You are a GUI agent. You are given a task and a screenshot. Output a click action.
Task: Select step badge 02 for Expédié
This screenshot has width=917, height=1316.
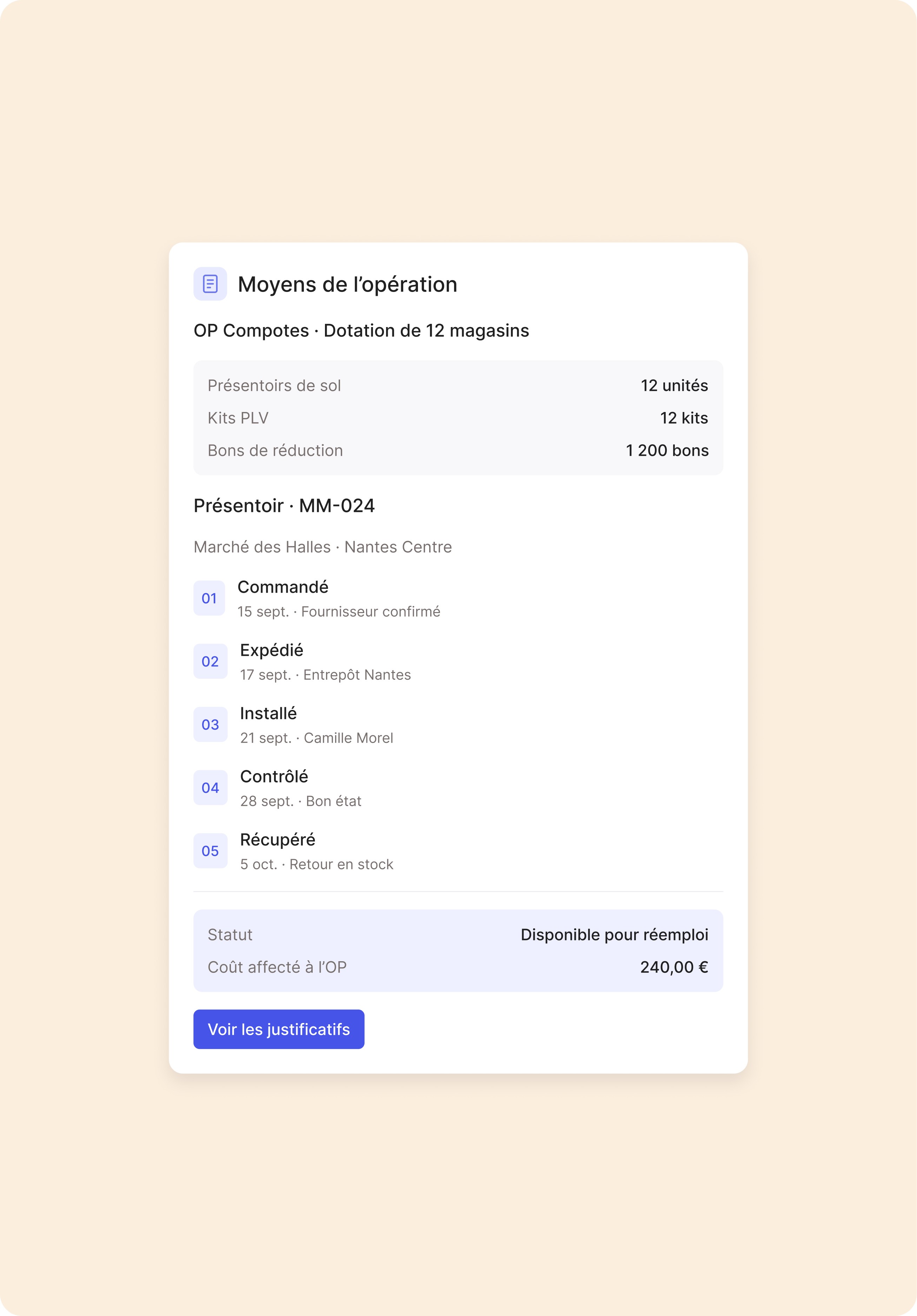point(210,662)
